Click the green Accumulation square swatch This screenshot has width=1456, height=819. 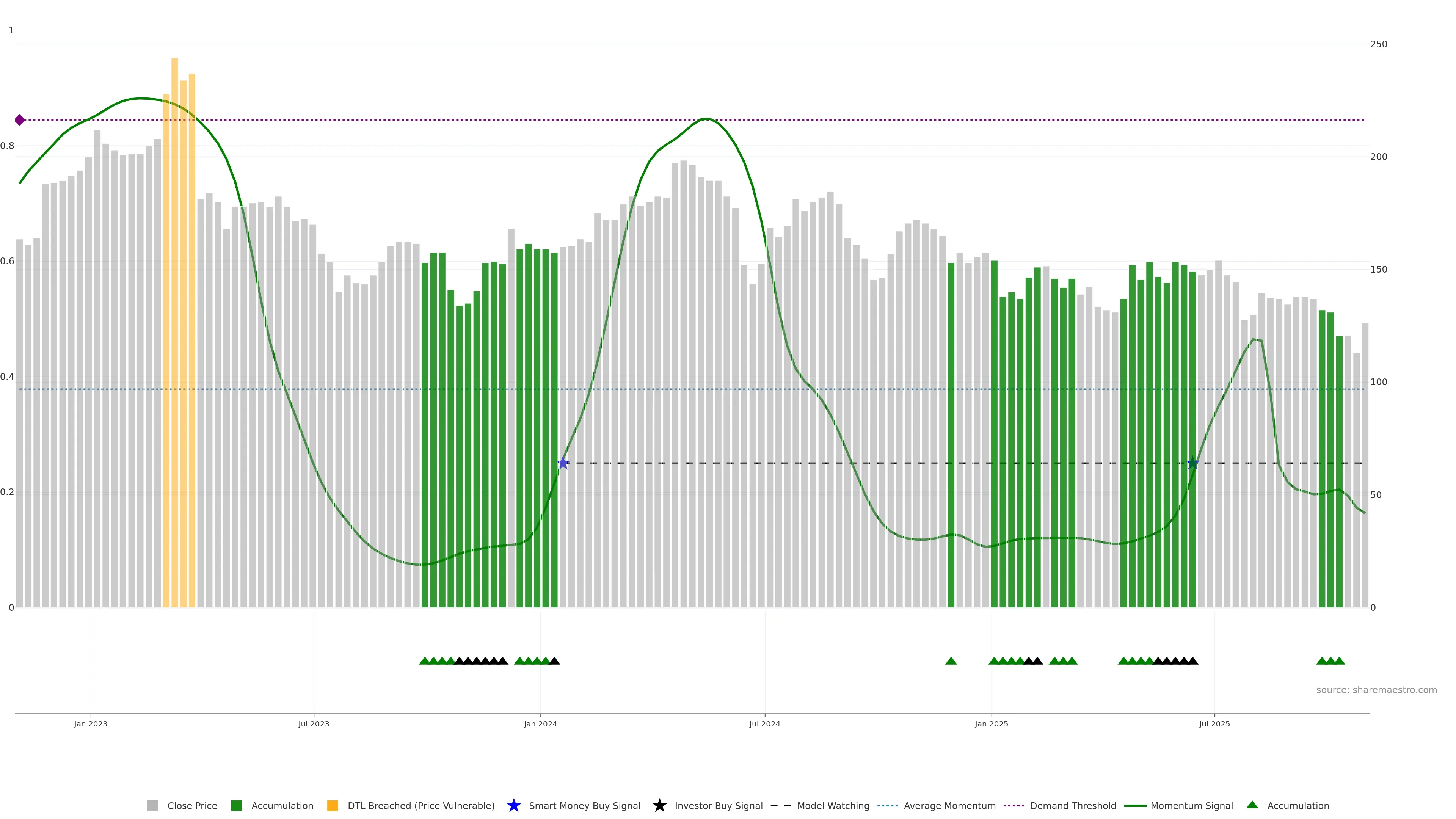(x=236, y=805)
